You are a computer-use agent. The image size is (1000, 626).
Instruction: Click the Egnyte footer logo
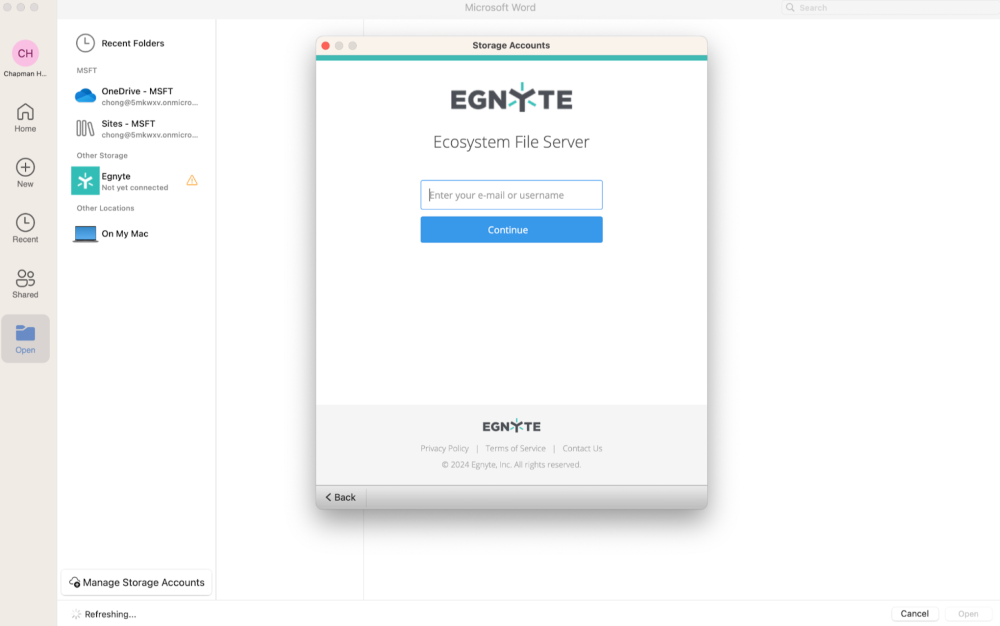511,426
